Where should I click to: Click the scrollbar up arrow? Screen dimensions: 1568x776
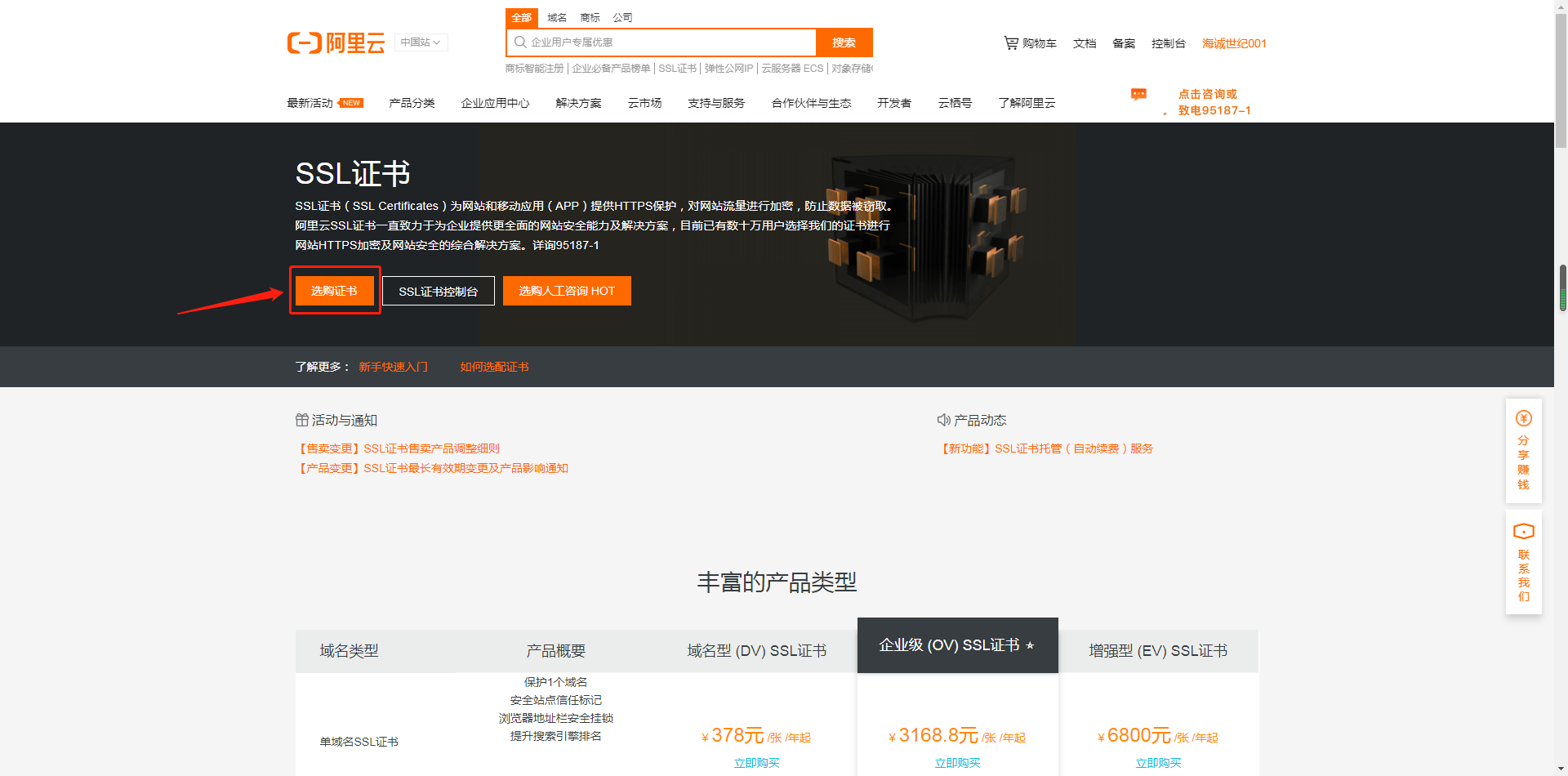tap(1561, 6)
